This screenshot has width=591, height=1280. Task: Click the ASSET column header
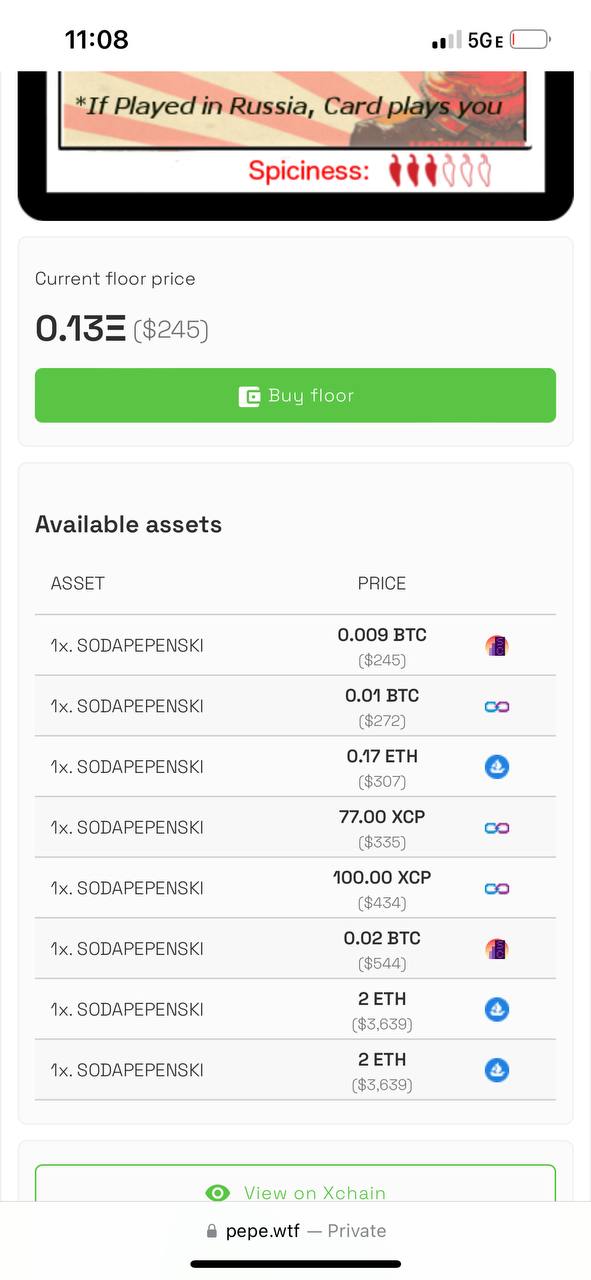(x=77, y=583)
